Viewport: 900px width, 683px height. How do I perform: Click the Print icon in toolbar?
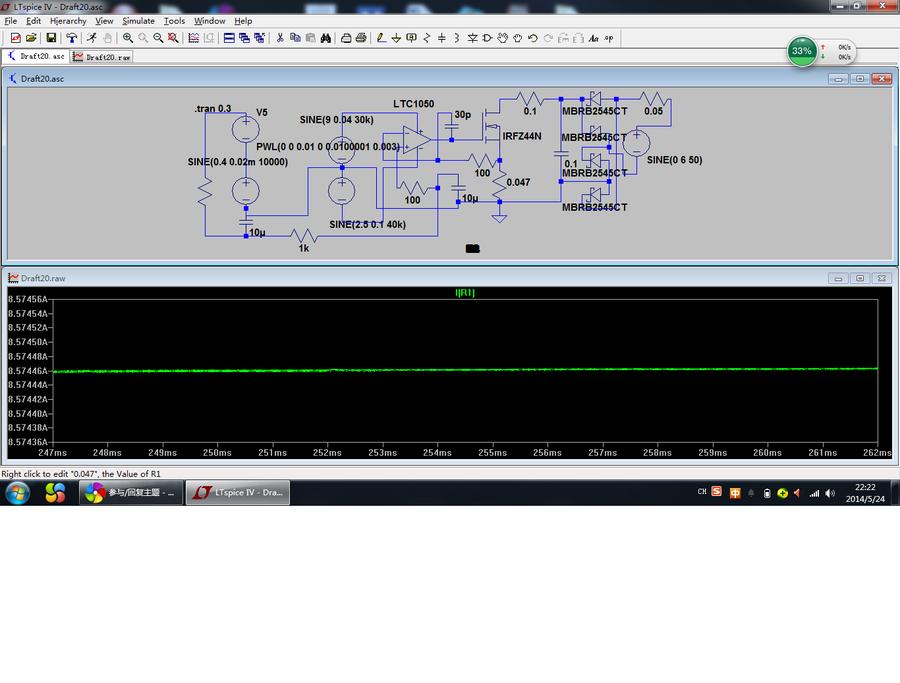361,38
